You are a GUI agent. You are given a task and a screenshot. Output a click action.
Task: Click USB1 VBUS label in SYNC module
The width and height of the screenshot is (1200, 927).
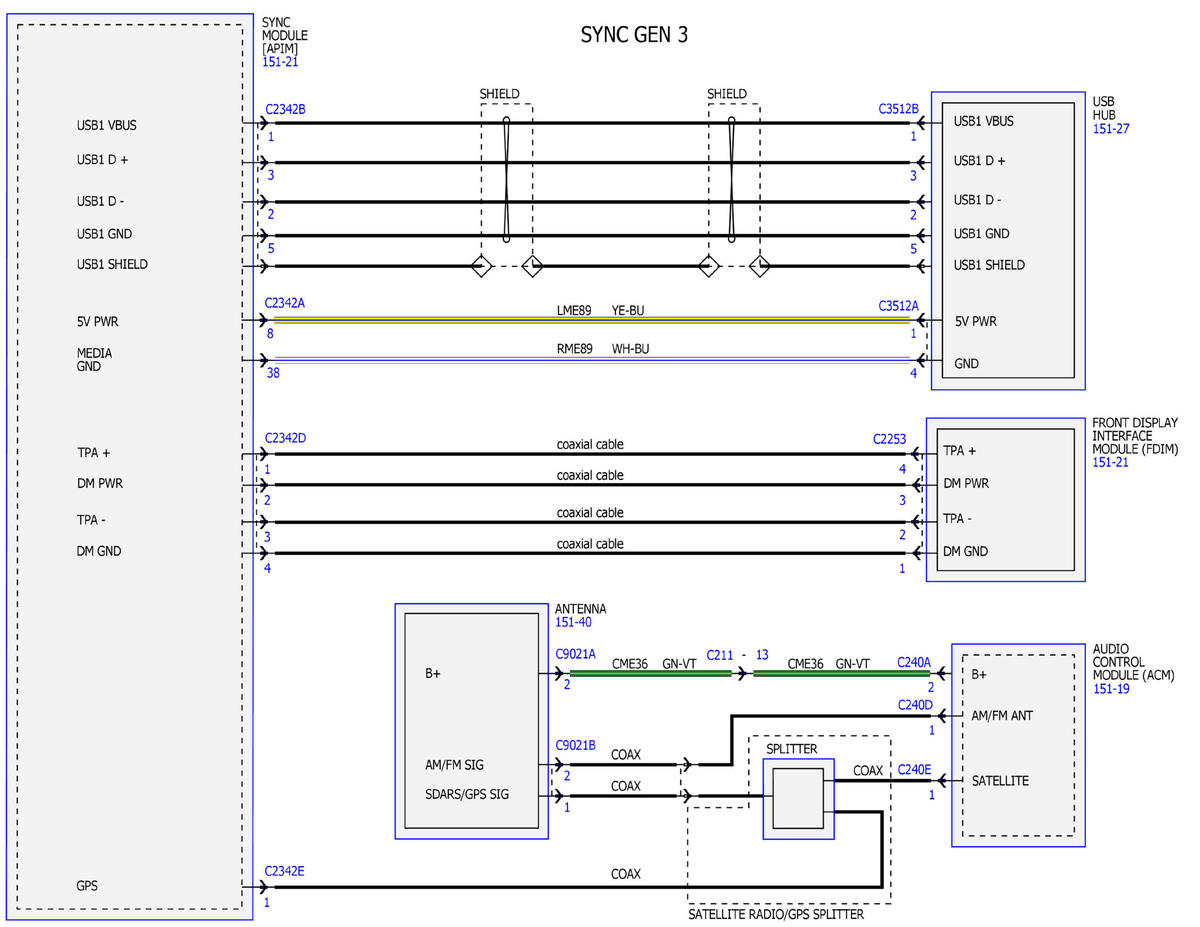pyautogui.click(x=106, y=125)
